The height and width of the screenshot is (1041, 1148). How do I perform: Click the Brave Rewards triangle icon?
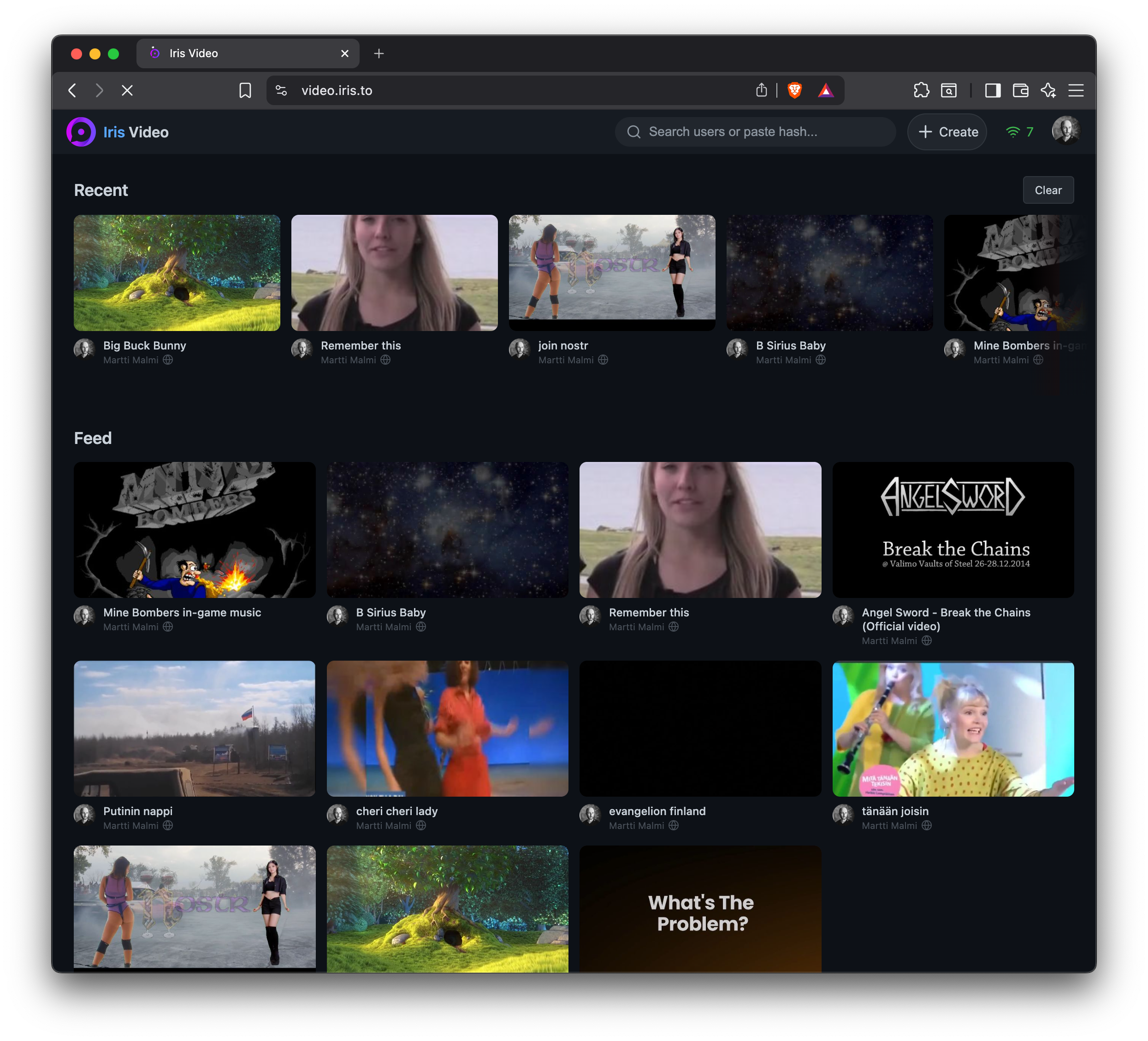(826, 90)
